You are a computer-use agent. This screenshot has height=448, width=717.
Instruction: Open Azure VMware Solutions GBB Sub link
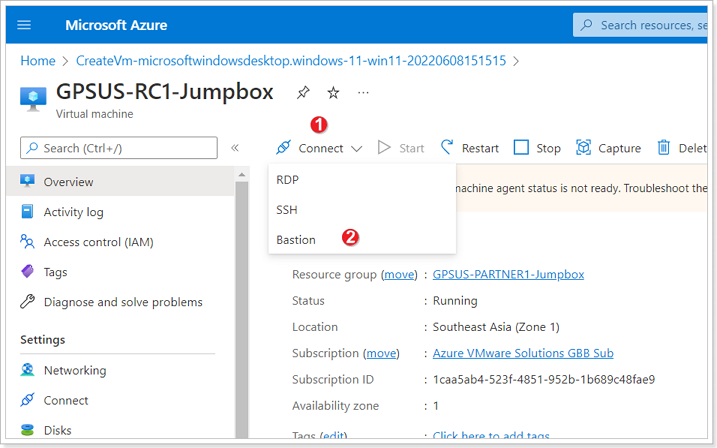coord(523,353)
